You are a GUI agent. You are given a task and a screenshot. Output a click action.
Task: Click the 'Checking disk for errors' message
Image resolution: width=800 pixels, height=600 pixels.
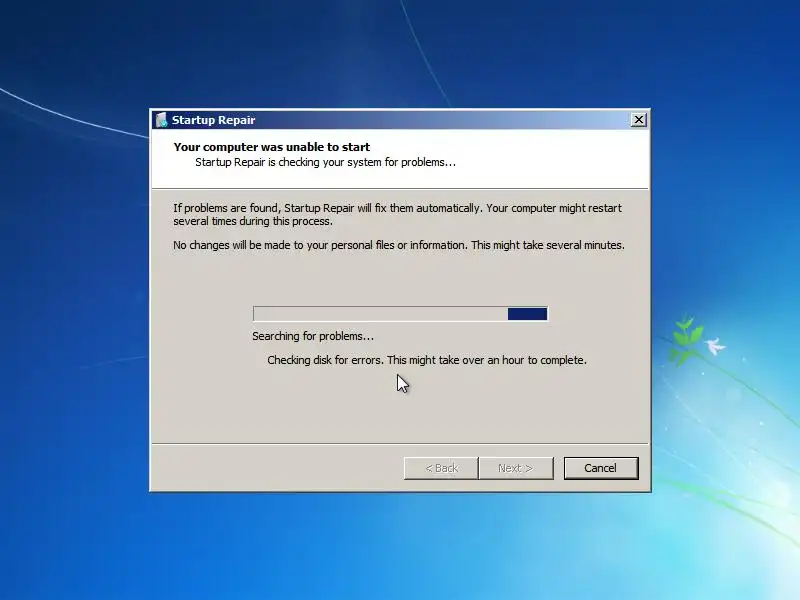427,360
